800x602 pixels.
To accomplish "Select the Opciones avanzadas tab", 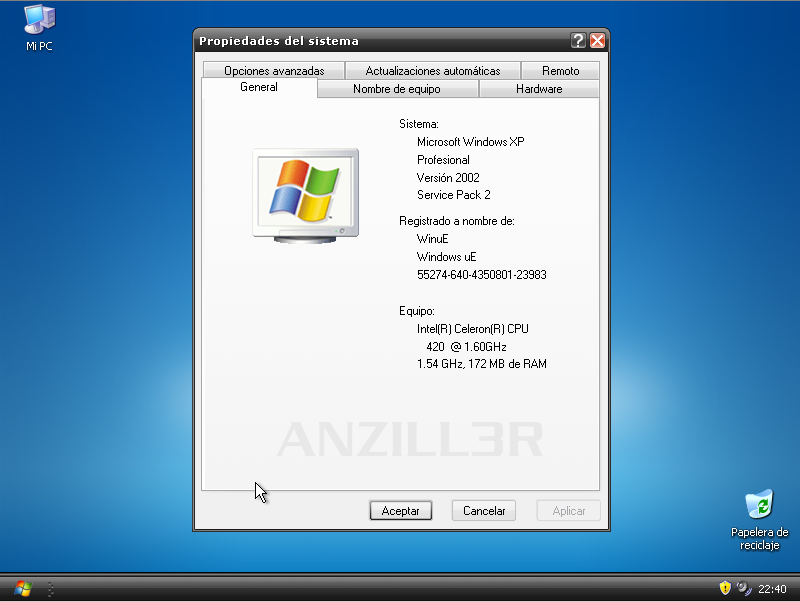I will tap(273, 71).
